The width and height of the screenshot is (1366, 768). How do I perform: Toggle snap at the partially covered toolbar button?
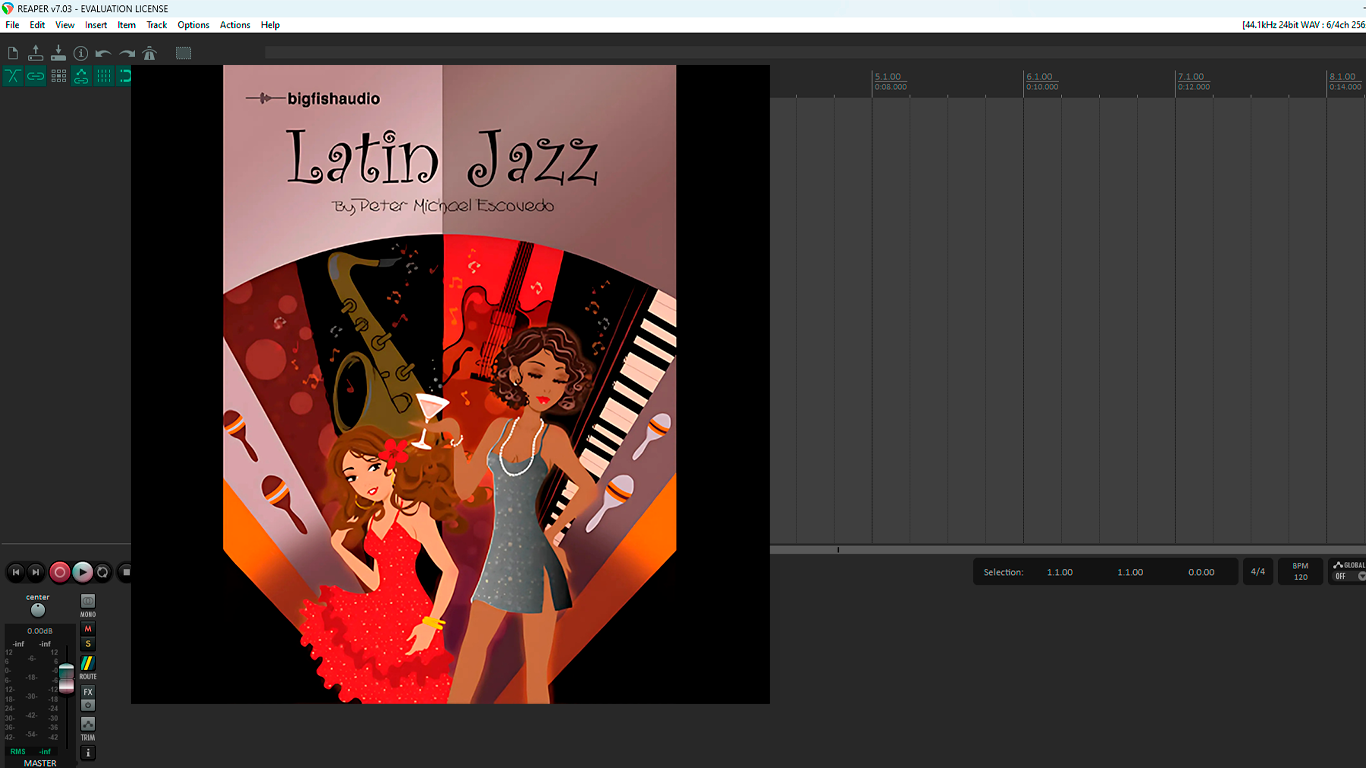point(124,76)
